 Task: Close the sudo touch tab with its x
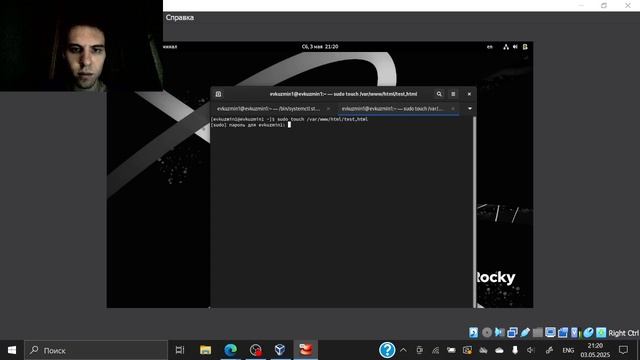click(453, 109)
